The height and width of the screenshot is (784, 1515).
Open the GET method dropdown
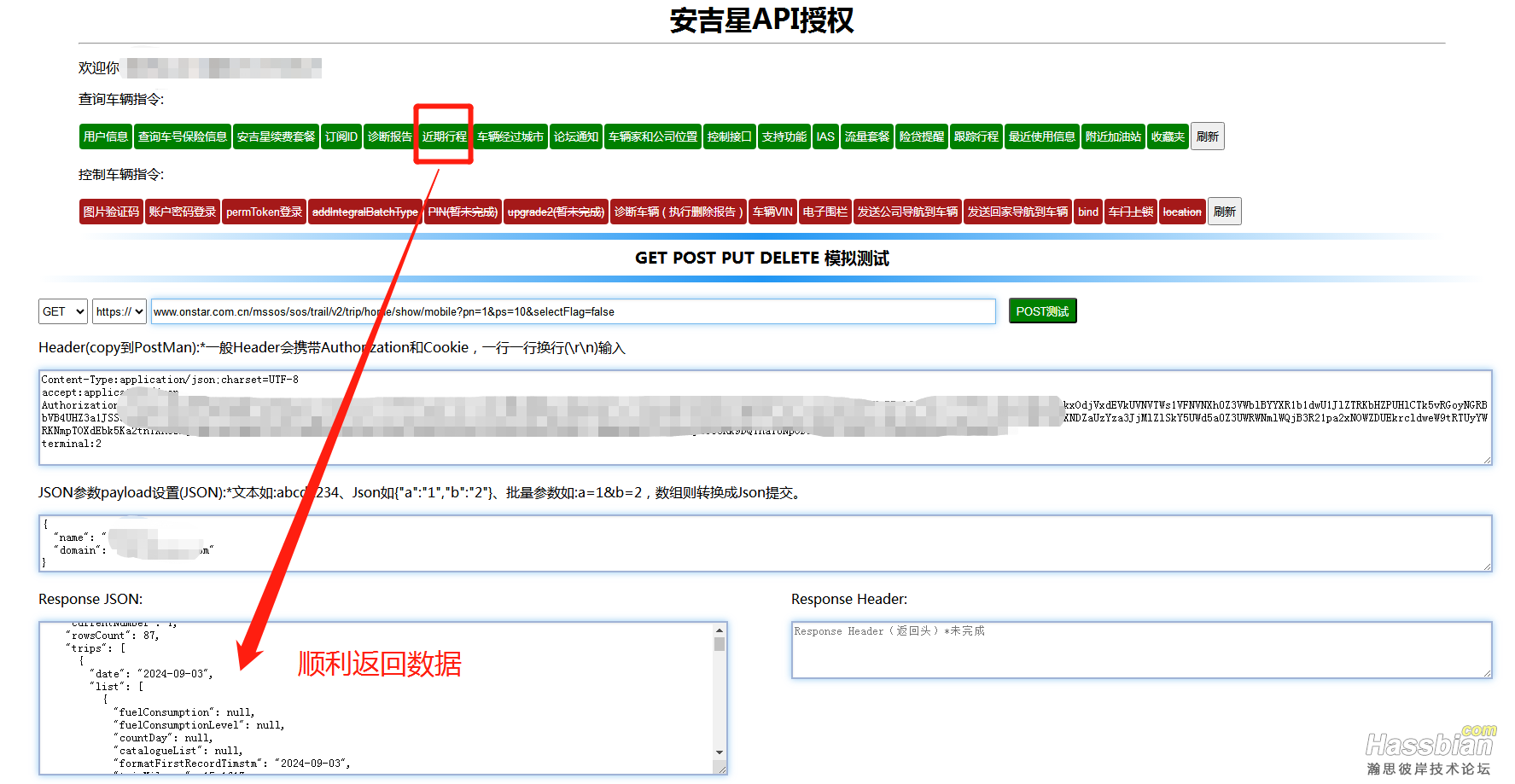click(63, 311)
